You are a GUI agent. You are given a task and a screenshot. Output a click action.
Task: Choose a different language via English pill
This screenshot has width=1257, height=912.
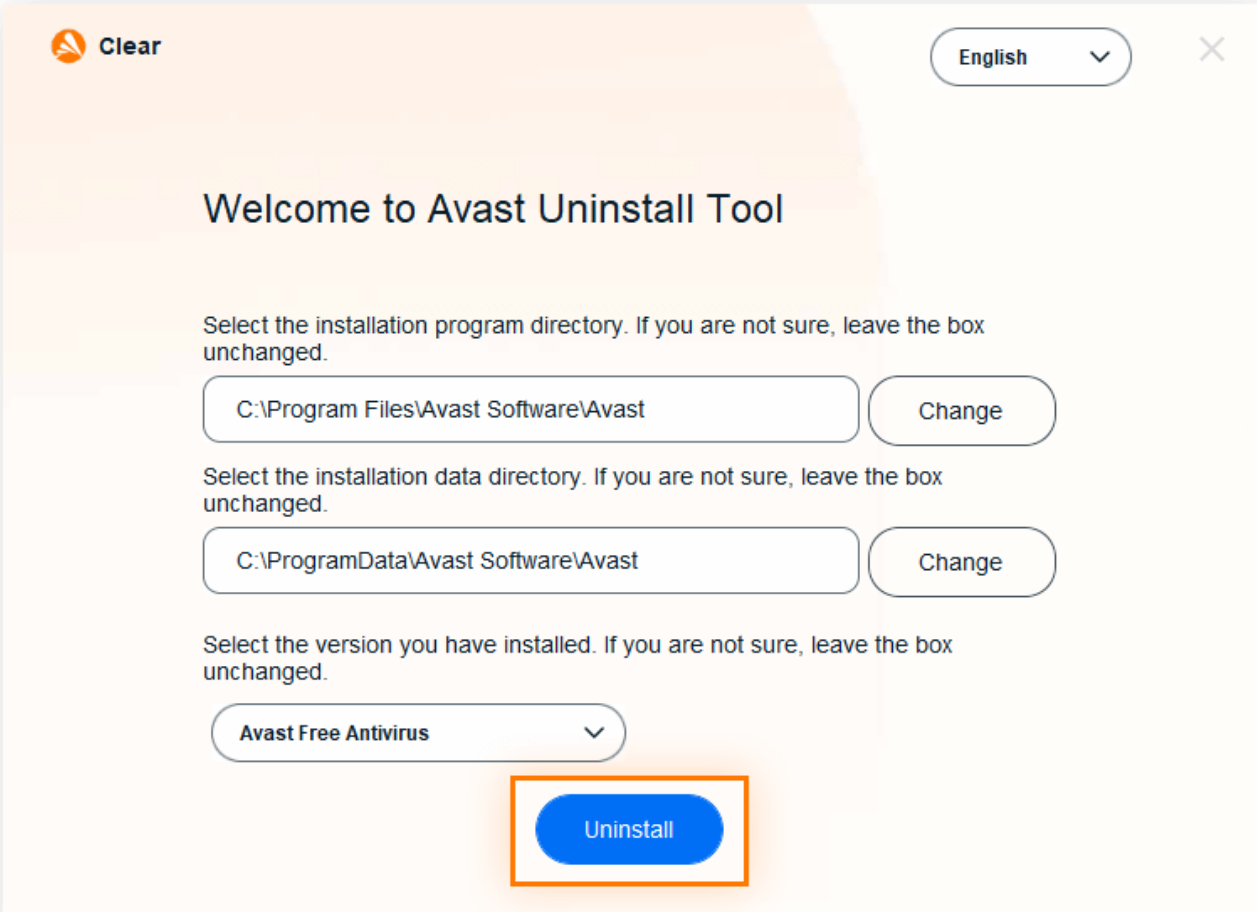(x=1030, y=57)
